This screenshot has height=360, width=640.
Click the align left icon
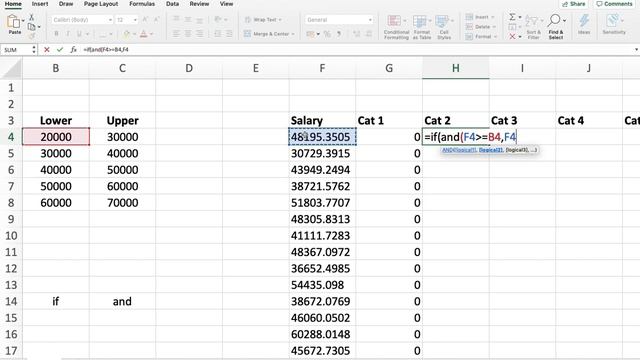(x=176, y=34)
